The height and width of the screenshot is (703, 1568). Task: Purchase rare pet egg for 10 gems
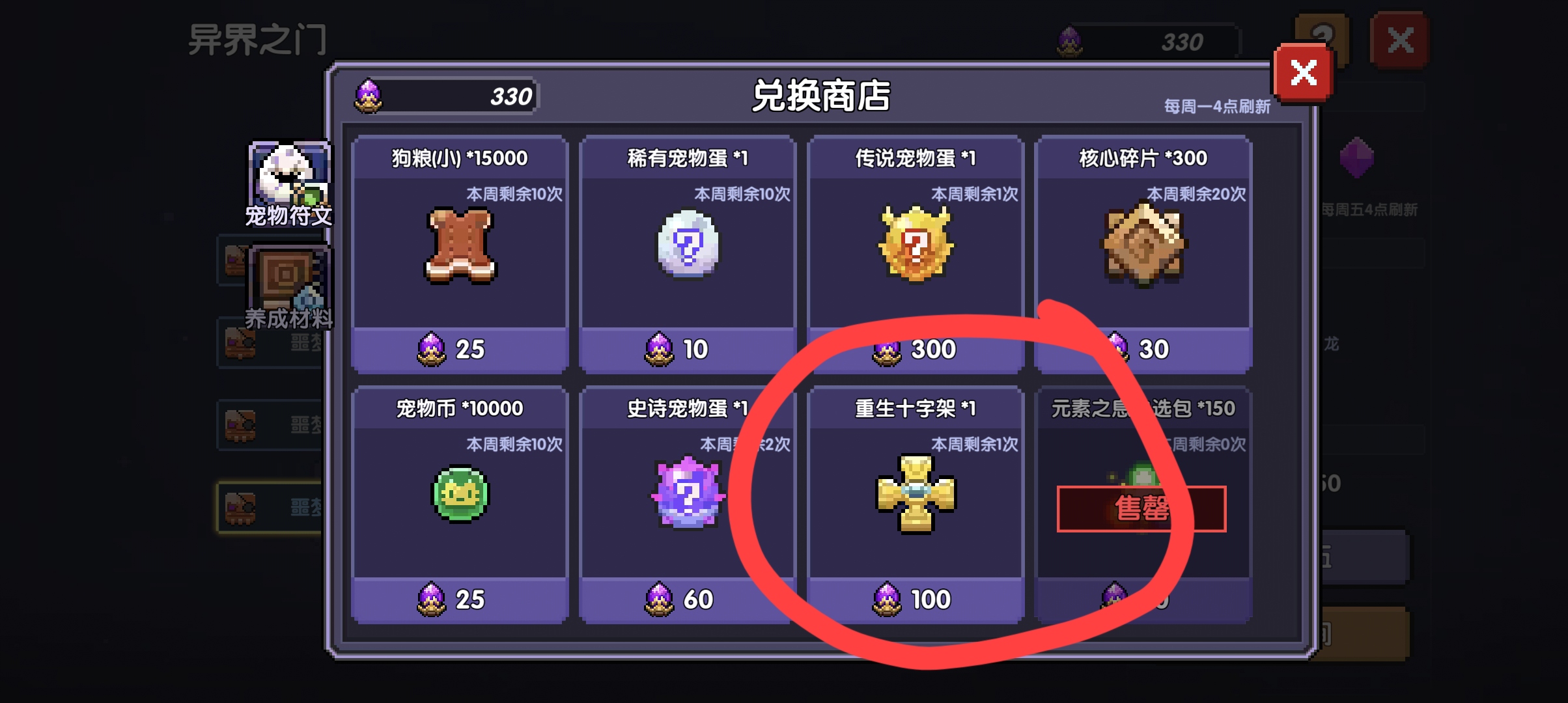(x=688, y=350)
